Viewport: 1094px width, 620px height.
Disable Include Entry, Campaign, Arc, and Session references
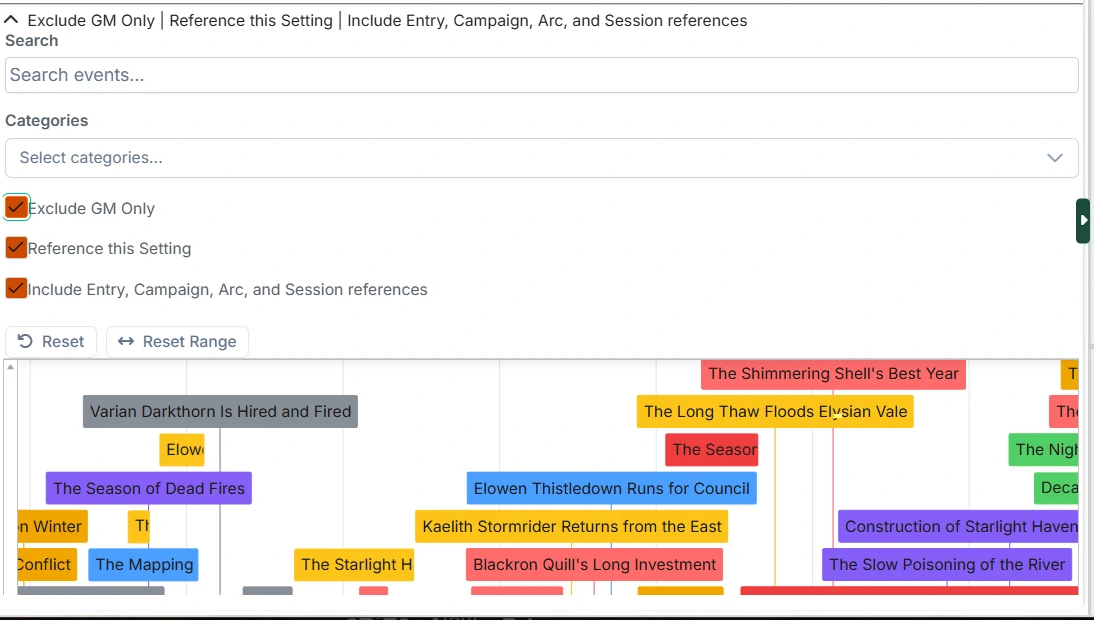click(16, 288)
